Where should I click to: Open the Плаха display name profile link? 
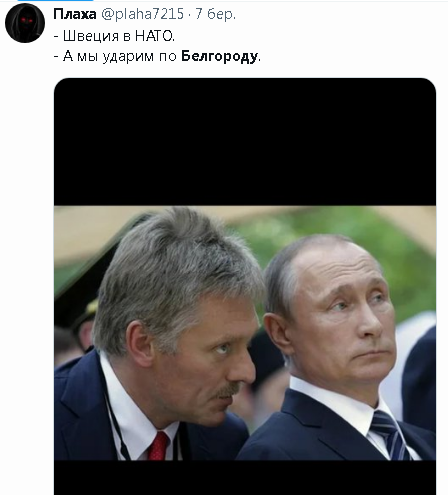(x=75, y=14)
